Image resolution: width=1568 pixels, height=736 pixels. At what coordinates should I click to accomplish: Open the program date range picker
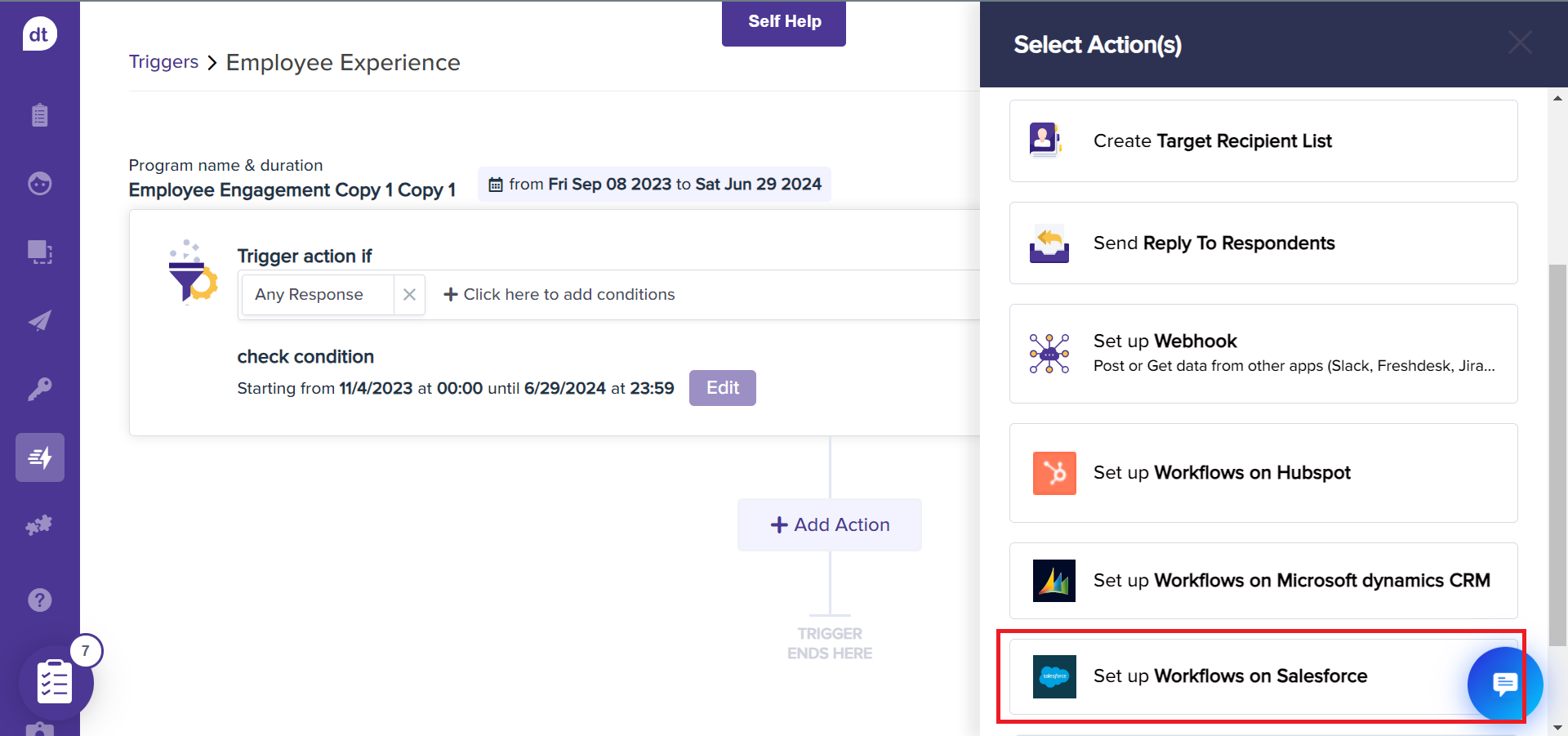[x=655, y=185]
